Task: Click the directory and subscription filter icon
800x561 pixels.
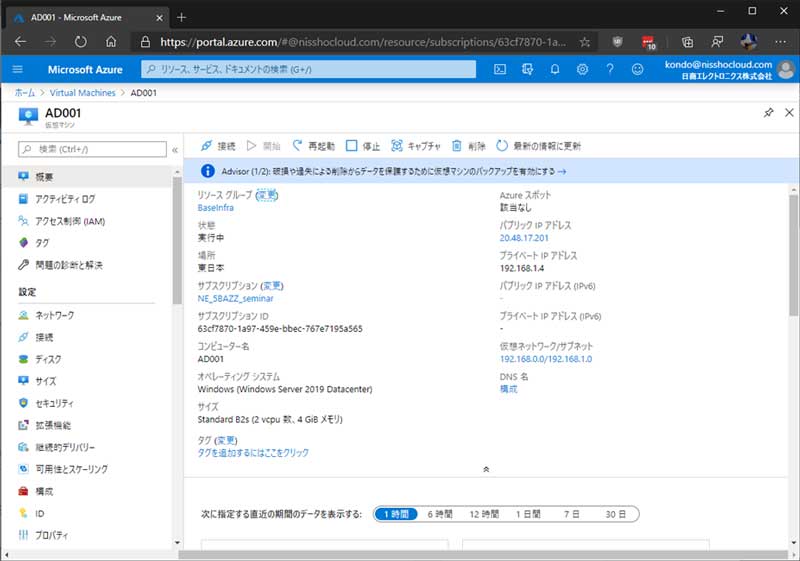Action: [x=527, y=69]
